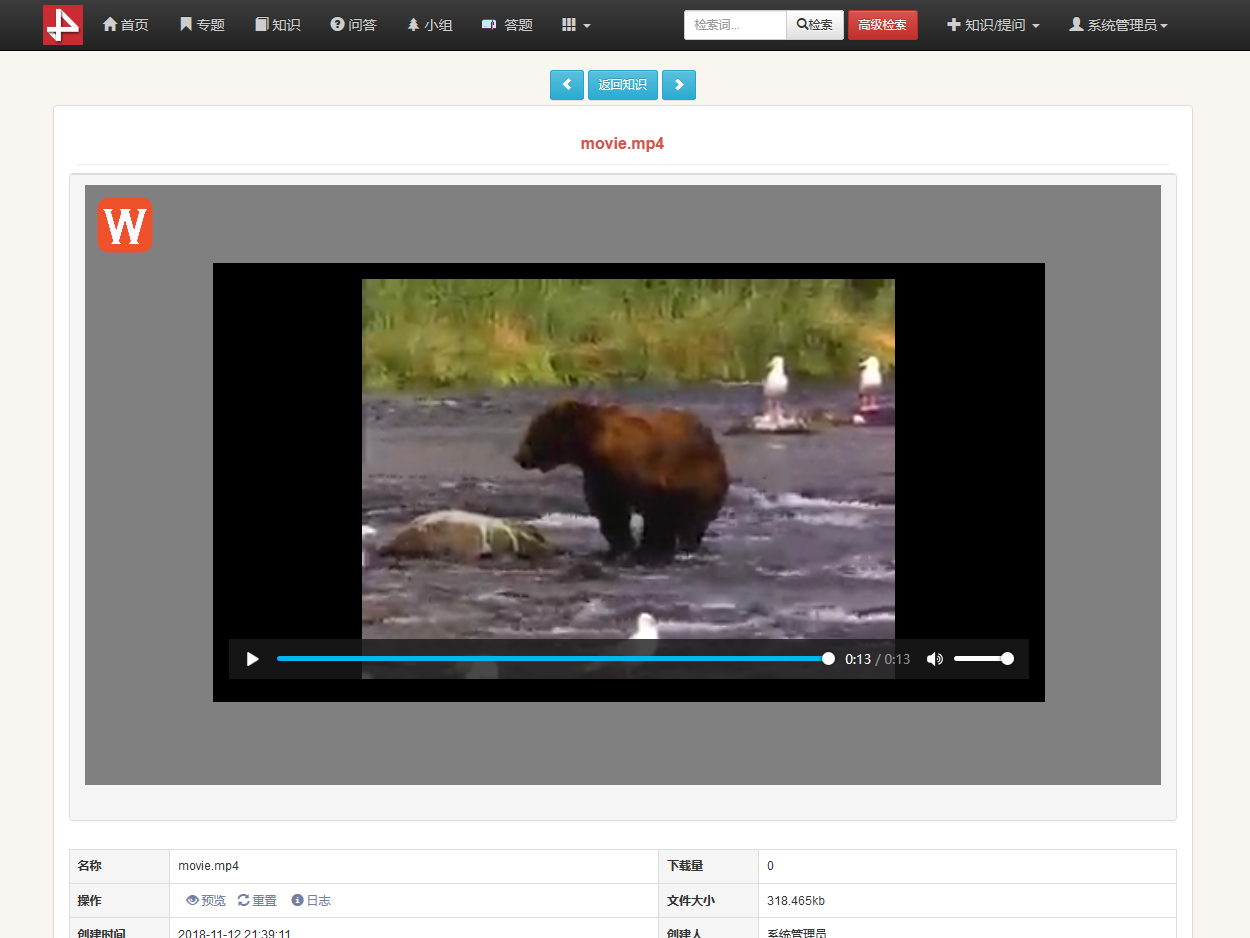The width and height of the screenshot is (1250, 938).
Task: Mute the video speaker icon
Action: 934,659
